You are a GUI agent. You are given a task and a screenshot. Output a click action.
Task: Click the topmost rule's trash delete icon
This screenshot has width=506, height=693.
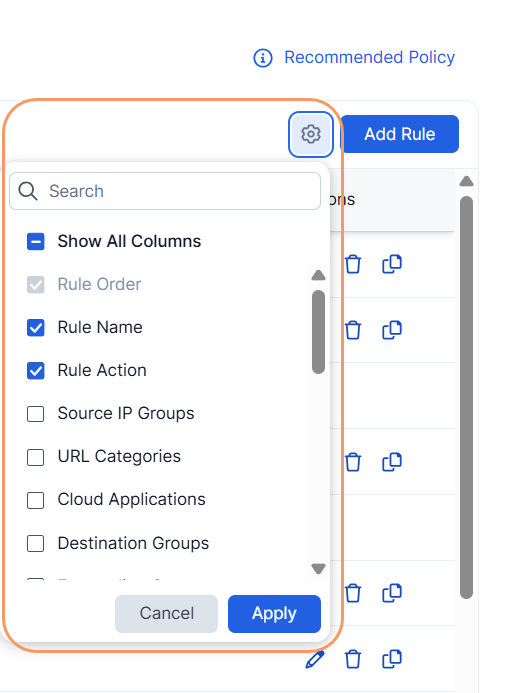353,264
